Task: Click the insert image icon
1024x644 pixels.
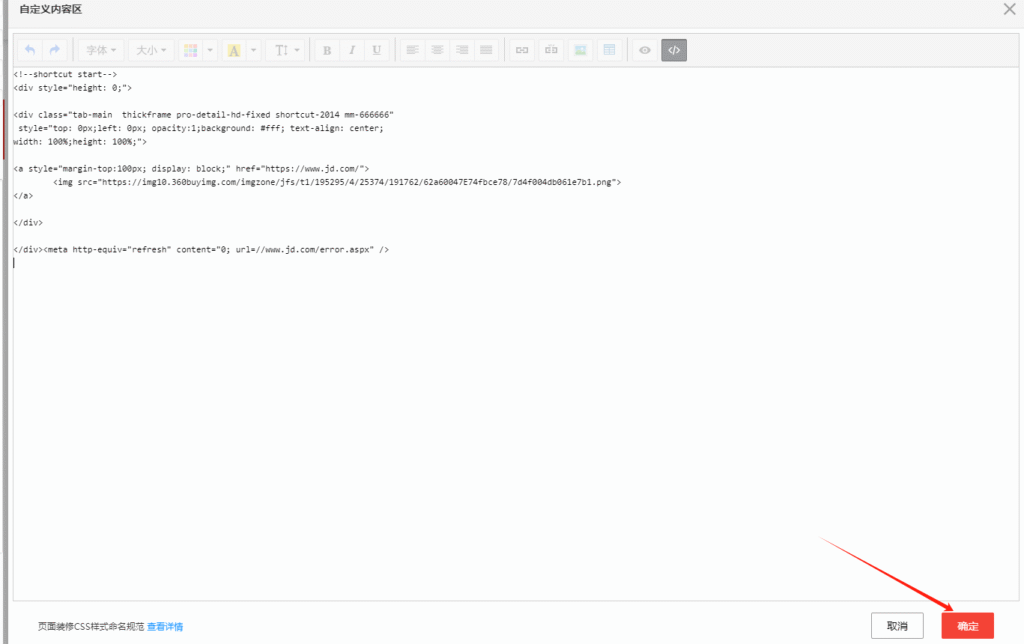Action: coord(580,50)
